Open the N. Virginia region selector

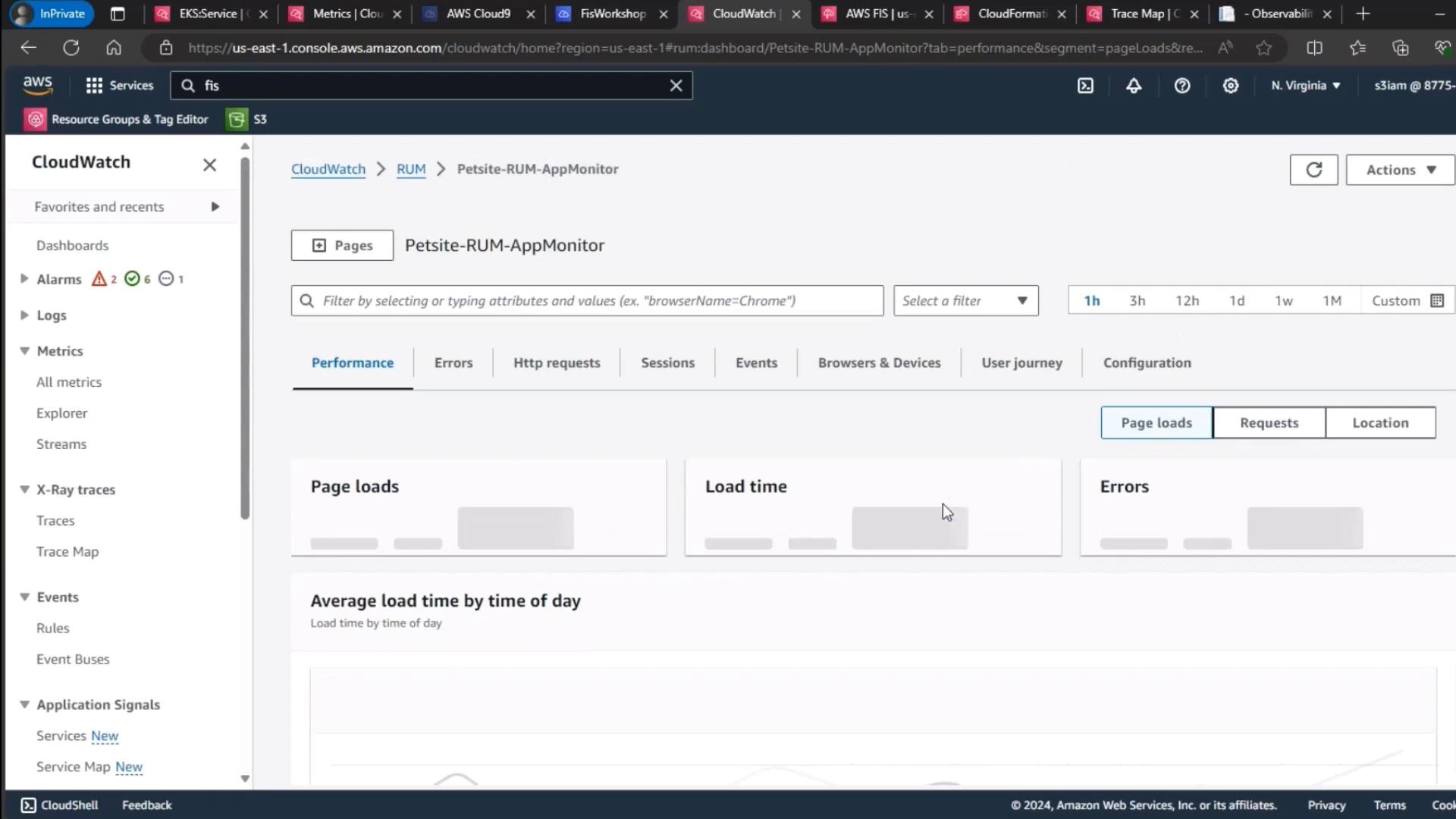click(1305, 86)
